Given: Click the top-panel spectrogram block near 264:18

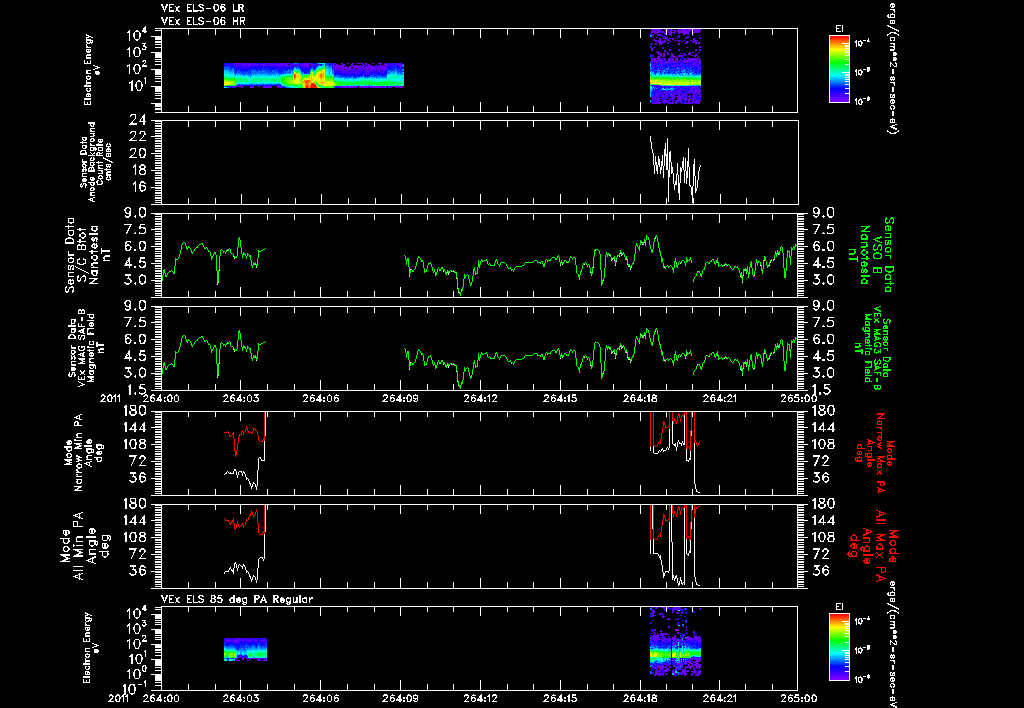Looking at the screenshot, I should (x=675, y=67).
